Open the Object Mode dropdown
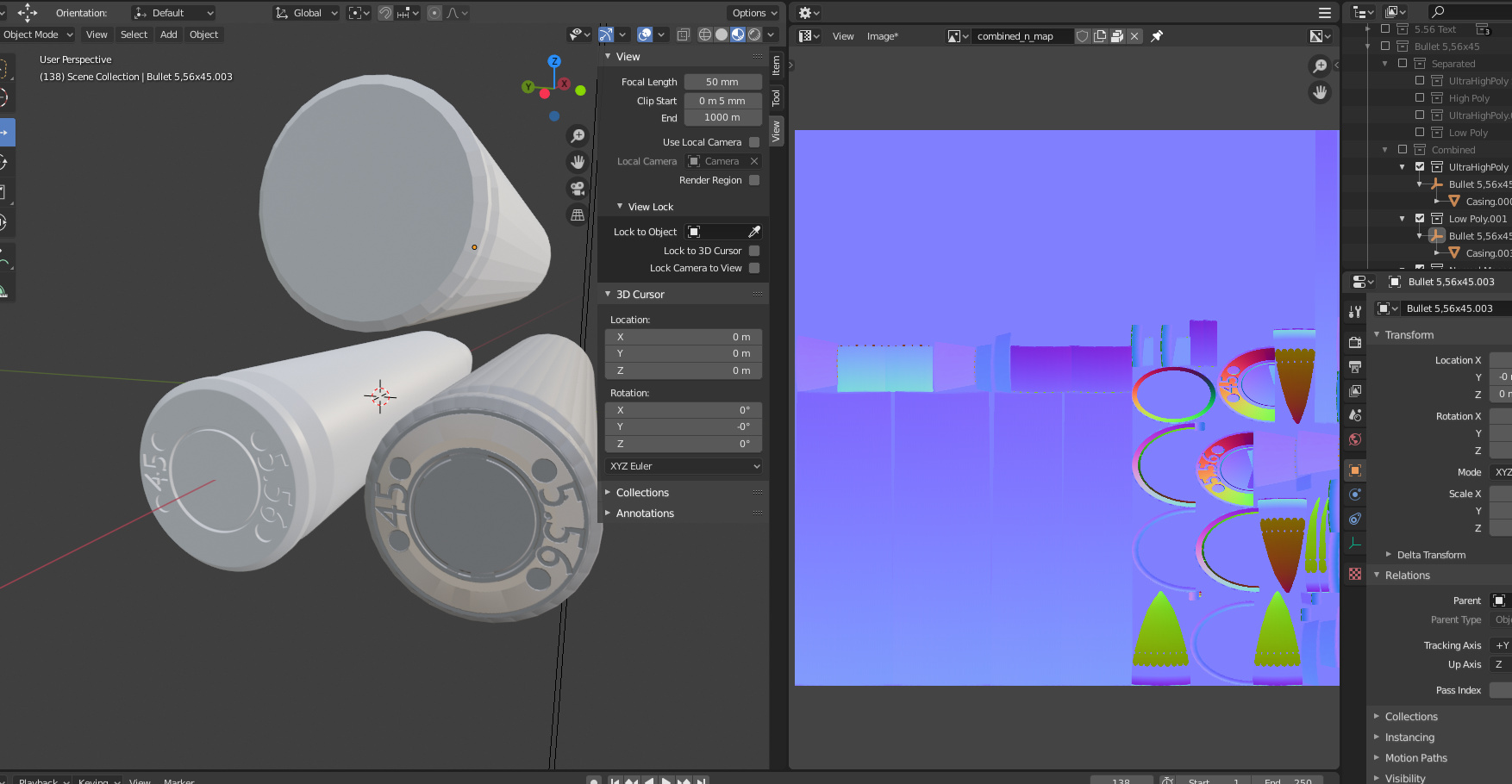 (x=38, y=34)
